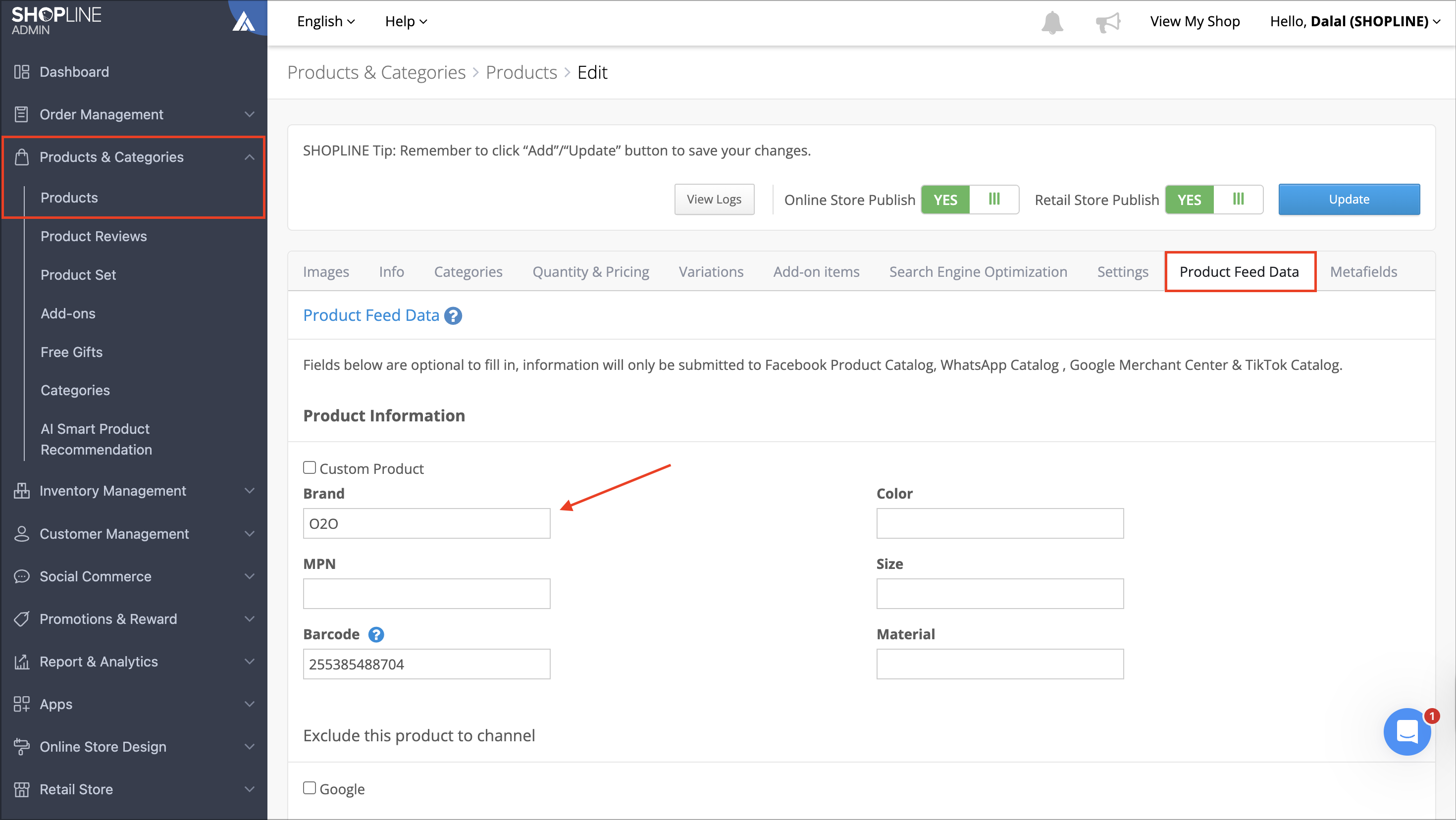1456x820 pixels.
Task: Click the Retail Store shop icon
Action: [21, 789]
